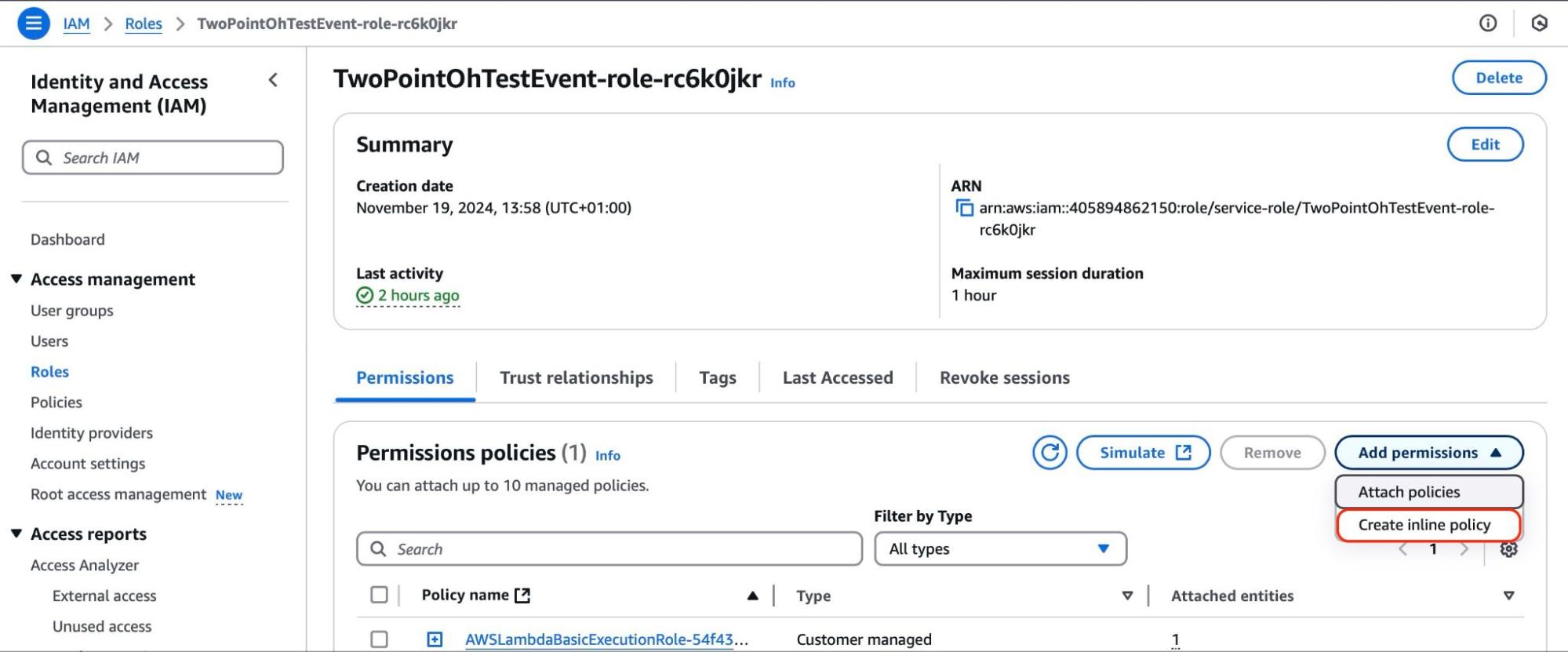Screen dimensions: 1568x652
Task: Check the AWSLambdaBasicExecutionRole policy checkbox
Action: (379, 639)
